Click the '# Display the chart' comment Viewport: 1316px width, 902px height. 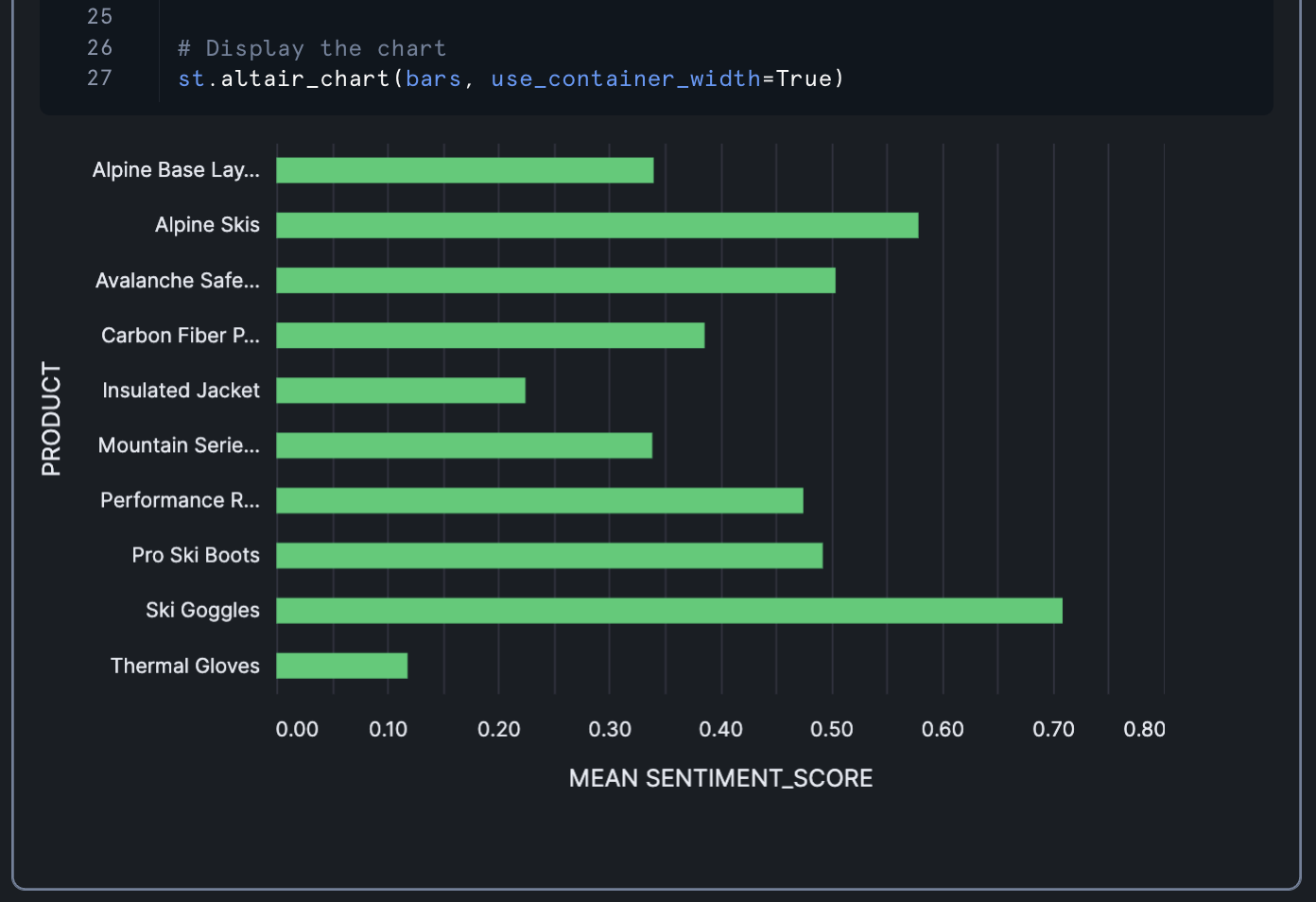point(311,48)
